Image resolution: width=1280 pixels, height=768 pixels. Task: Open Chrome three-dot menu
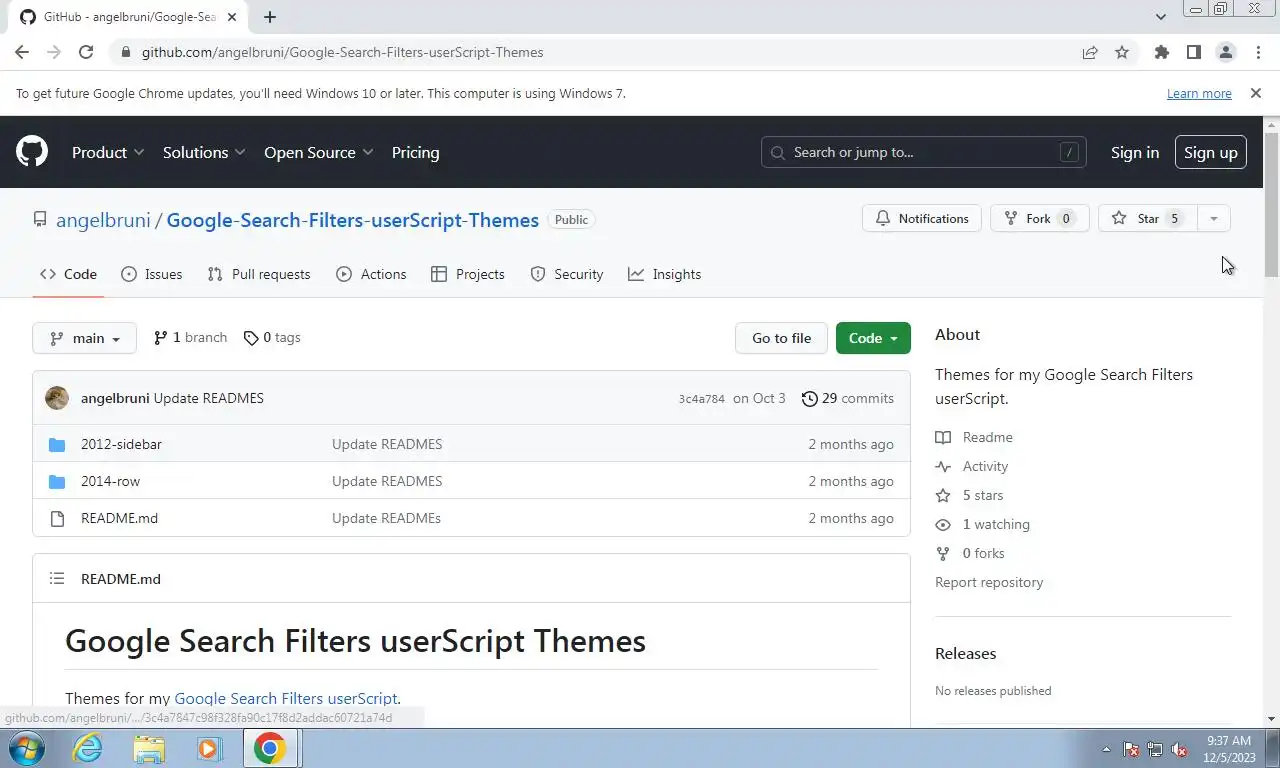point(1256,52)
